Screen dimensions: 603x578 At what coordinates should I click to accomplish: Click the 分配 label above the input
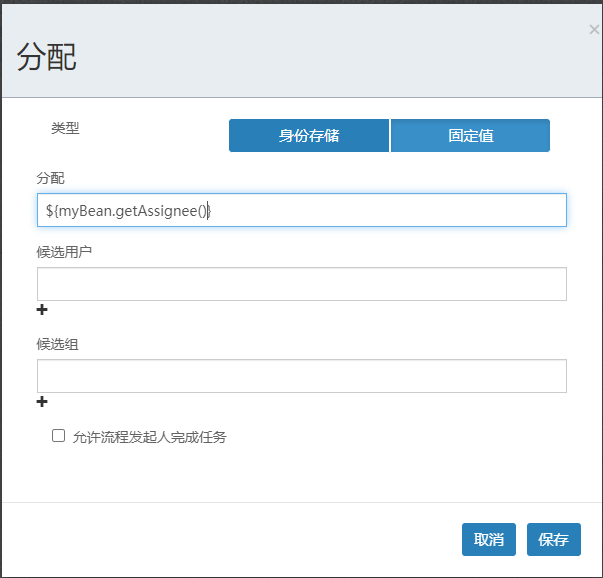[51, 177]
